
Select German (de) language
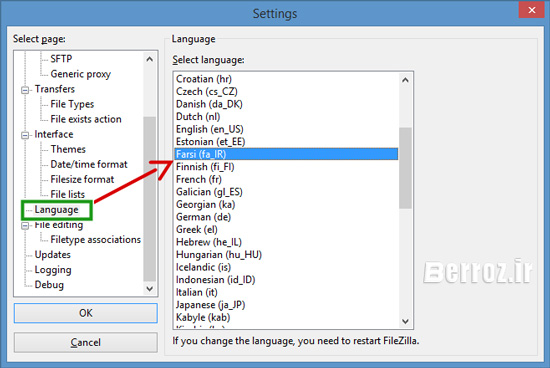coord(286,217)
